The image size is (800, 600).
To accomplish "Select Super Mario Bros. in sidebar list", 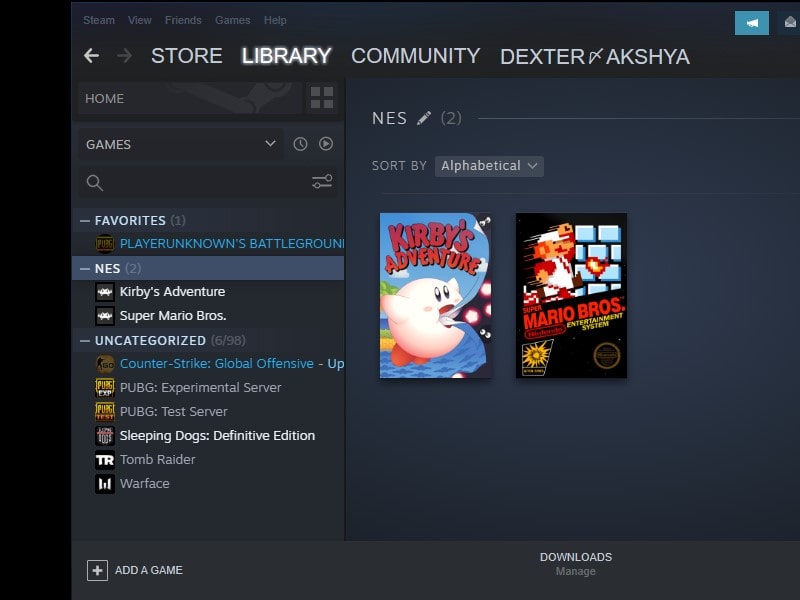I will pyautogui.click(x=173, y=316).
